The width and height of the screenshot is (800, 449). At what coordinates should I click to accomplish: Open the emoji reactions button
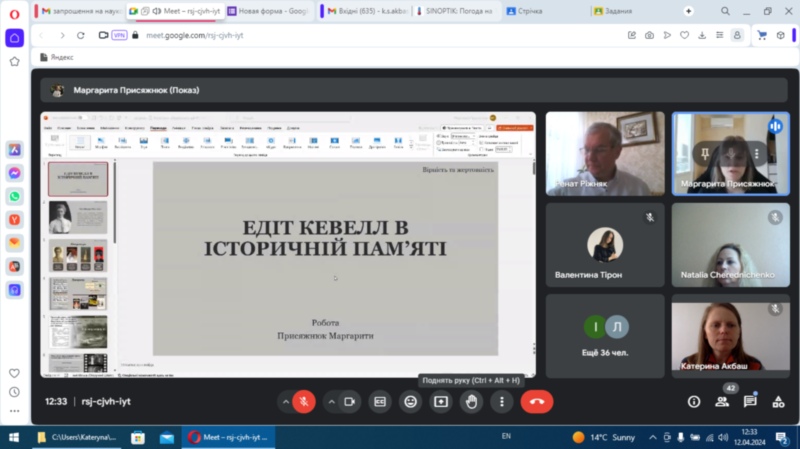pos(410,401)
